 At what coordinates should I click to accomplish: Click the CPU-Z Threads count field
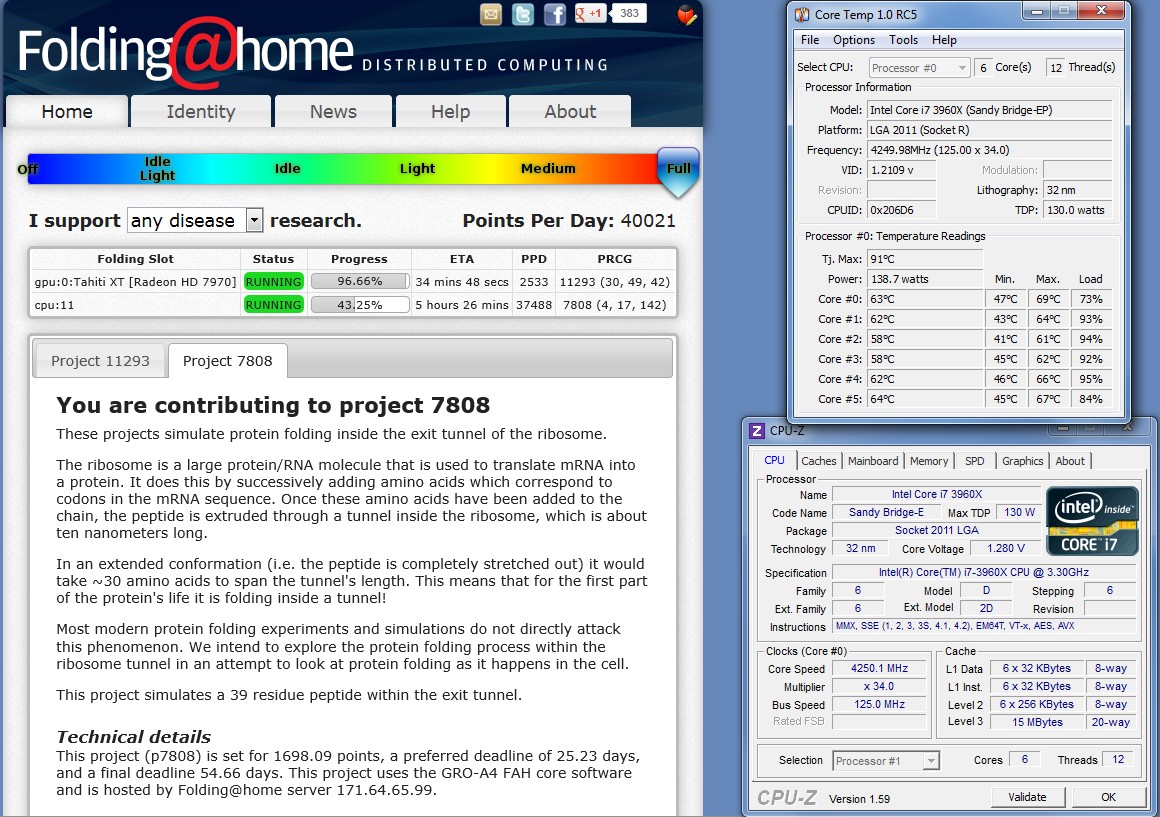pyautogui.click(x=1119, y=760)
